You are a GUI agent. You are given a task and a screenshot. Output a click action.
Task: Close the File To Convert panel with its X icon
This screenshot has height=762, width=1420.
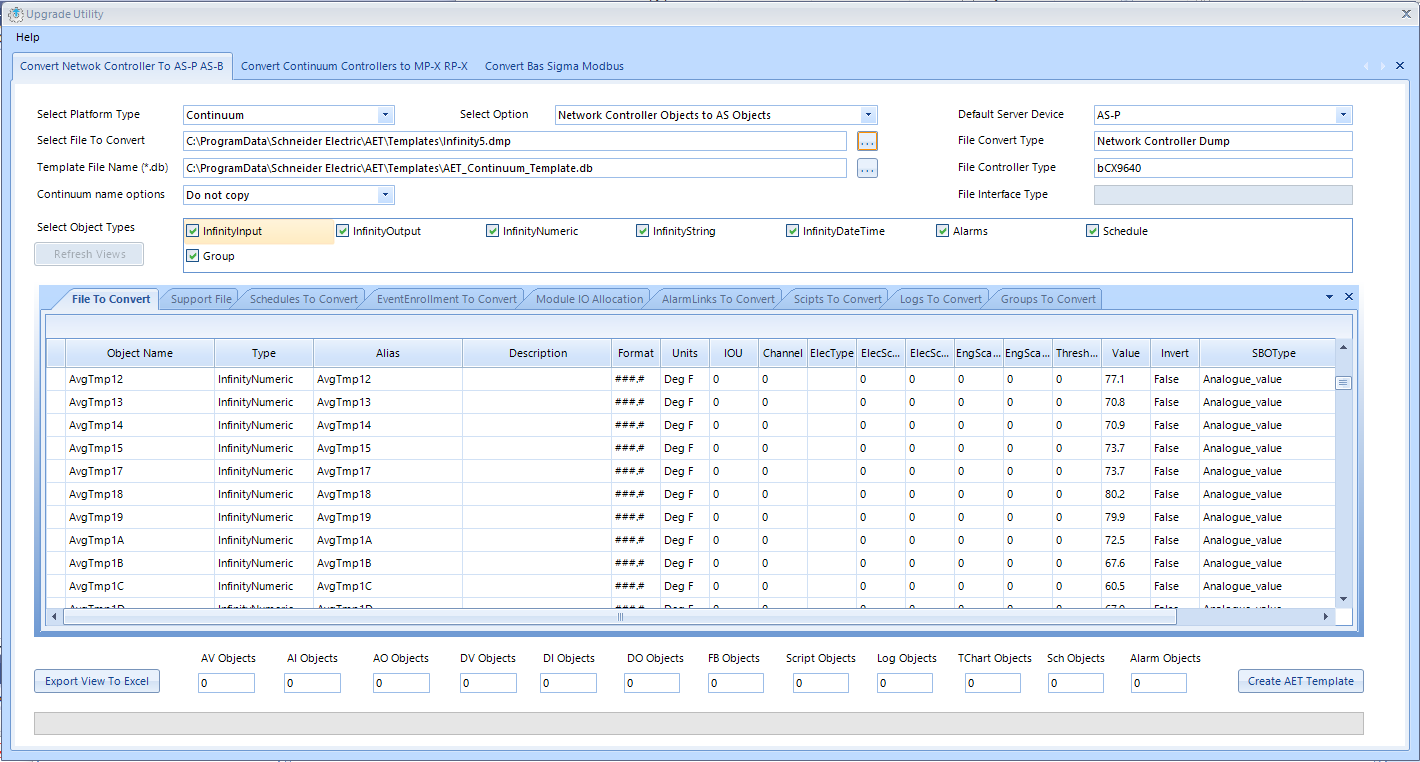point(1348,297)
